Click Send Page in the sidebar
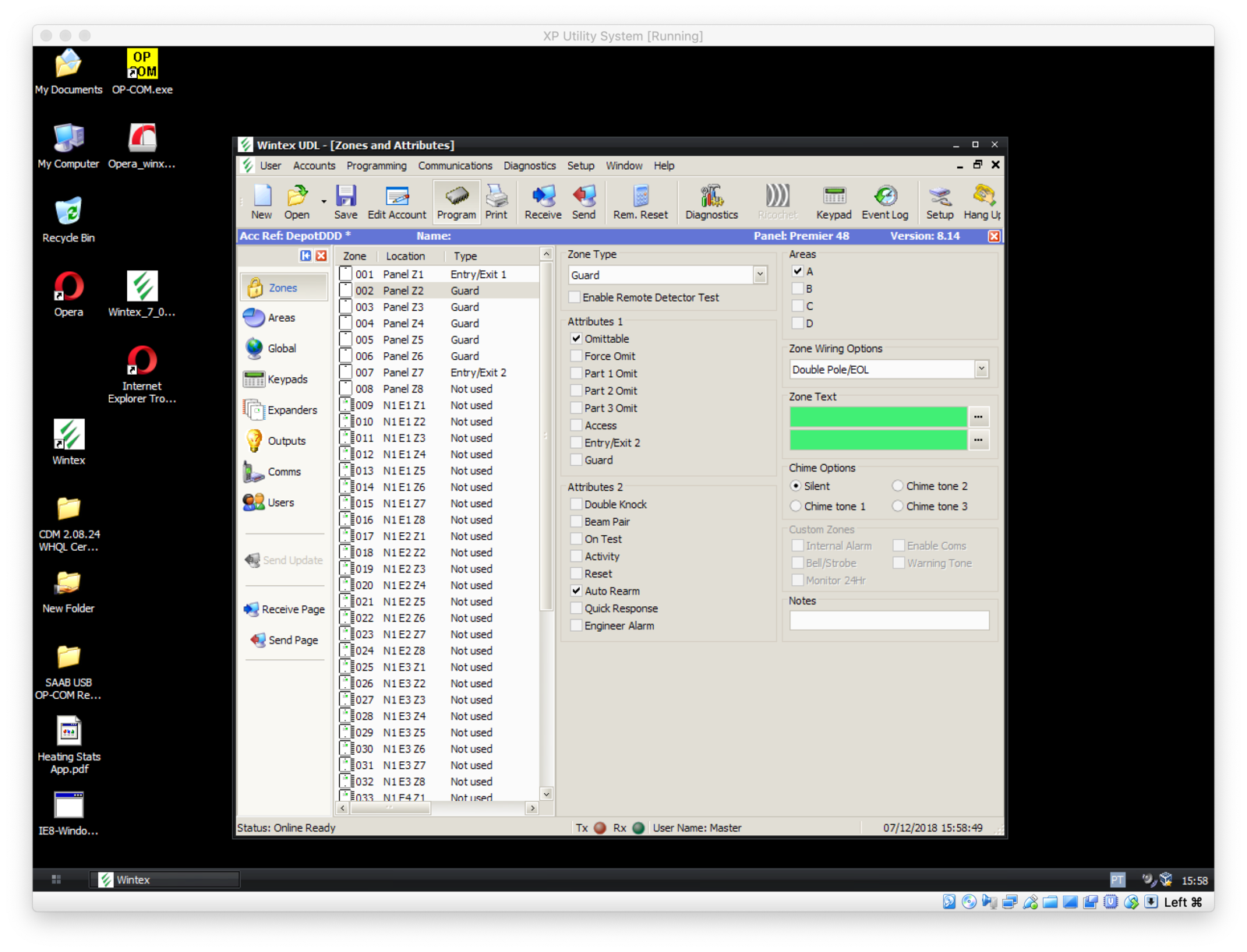This screenshot has width=1247, height=952. click(x=284, y=640)
